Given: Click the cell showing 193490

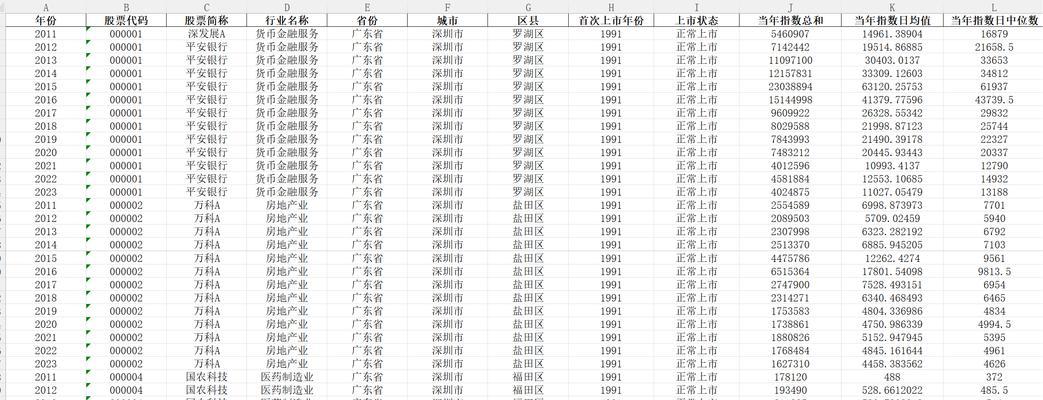Looking at the screenshot, I should 790,390.
